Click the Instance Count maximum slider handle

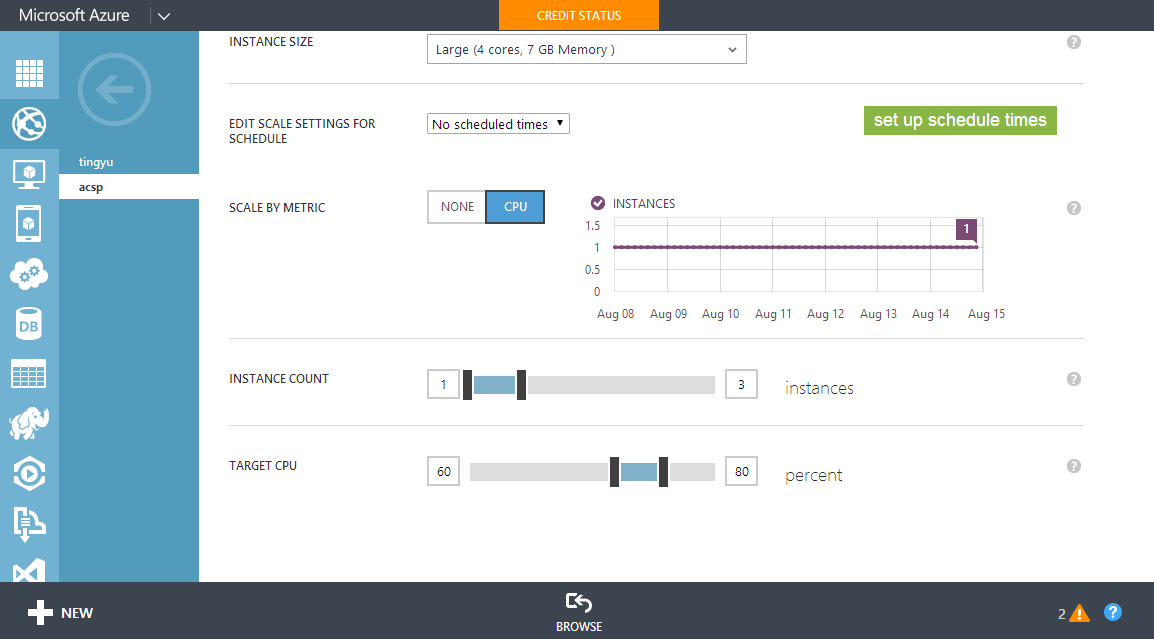pyautogui.click(x=521, y=385)
